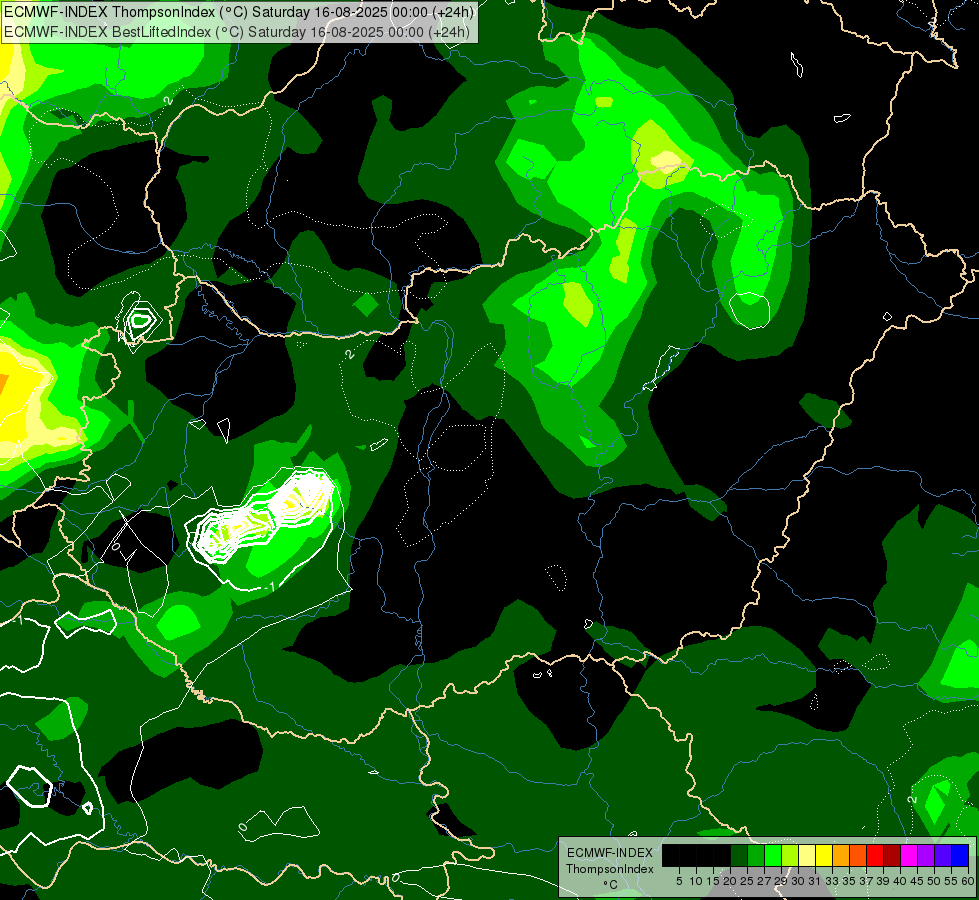
Task: Pick the orange-red 35–37 legend swatch
Action: 858,855
